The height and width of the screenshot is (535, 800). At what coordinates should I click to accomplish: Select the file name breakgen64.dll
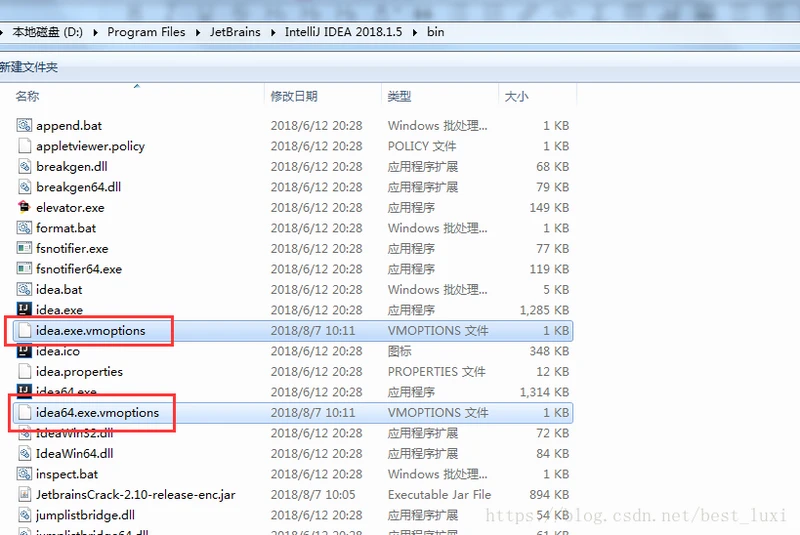tap(79, 187)
